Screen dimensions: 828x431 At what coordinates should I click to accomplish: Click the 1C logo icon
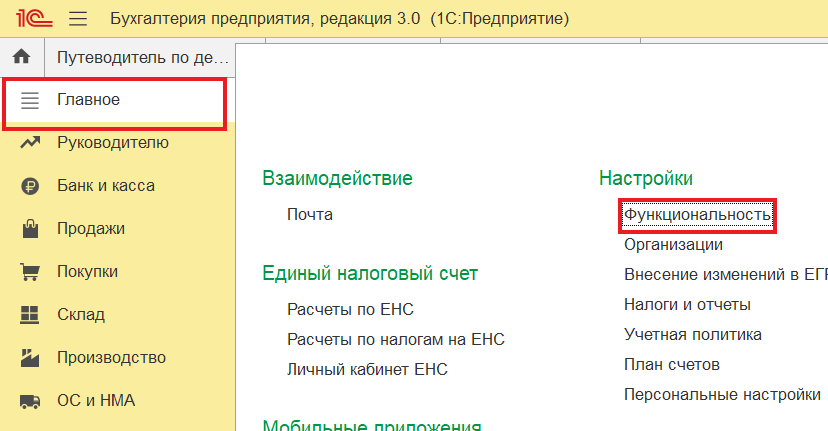point(34,18)
